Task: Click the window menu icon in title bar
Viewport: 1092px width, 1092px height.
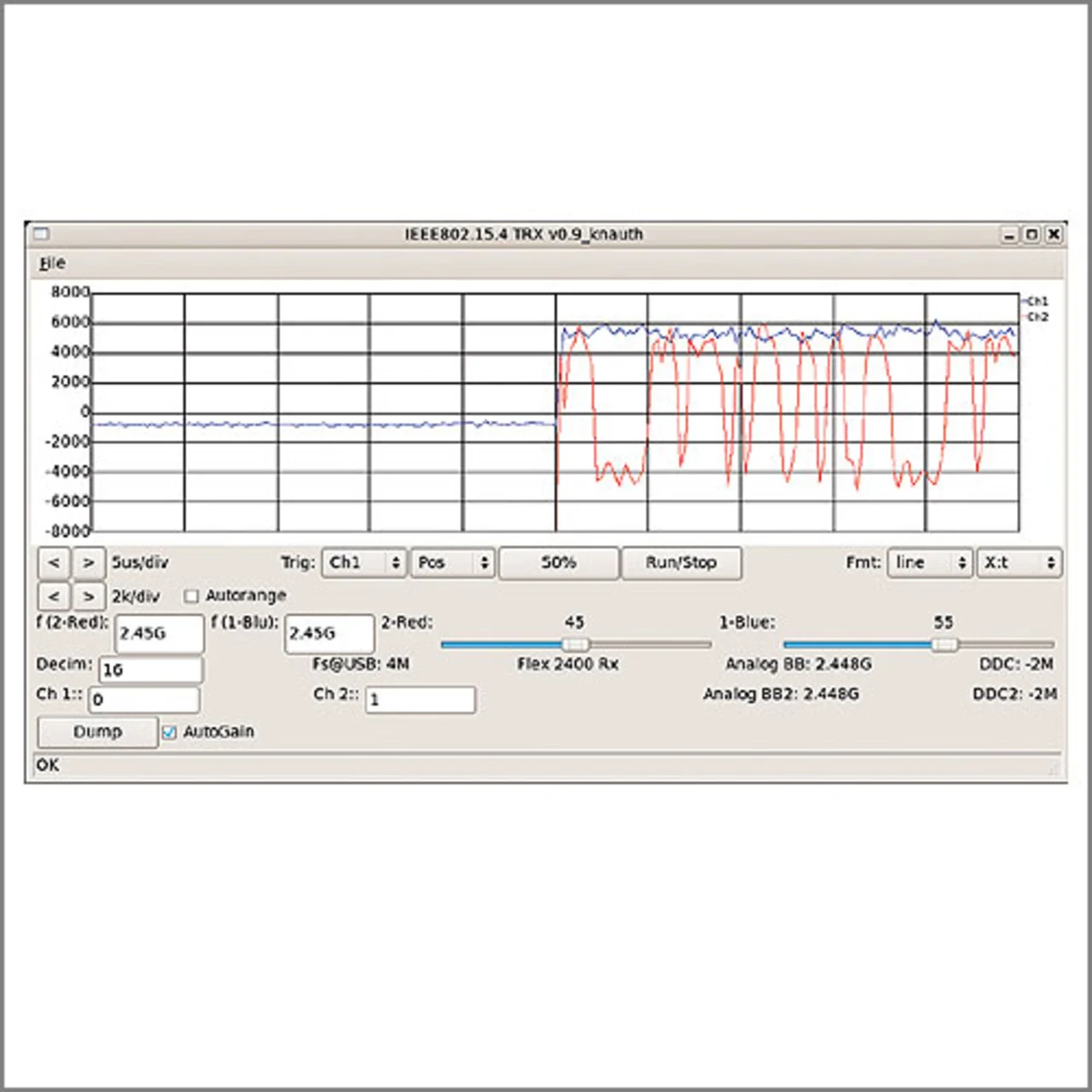Action: click(x=41, y=234)
